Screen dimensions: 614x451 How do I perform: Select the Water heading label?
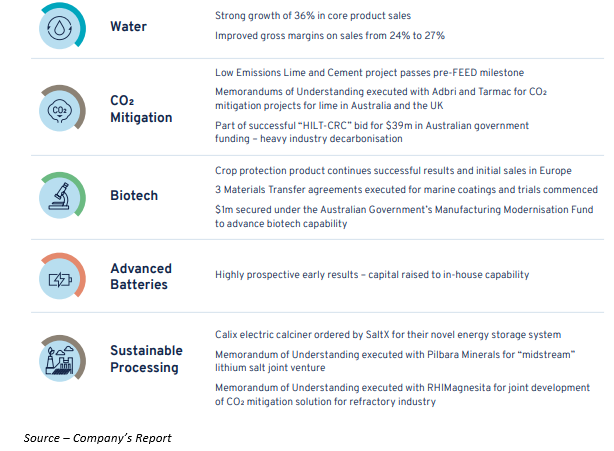click(128, 26)
